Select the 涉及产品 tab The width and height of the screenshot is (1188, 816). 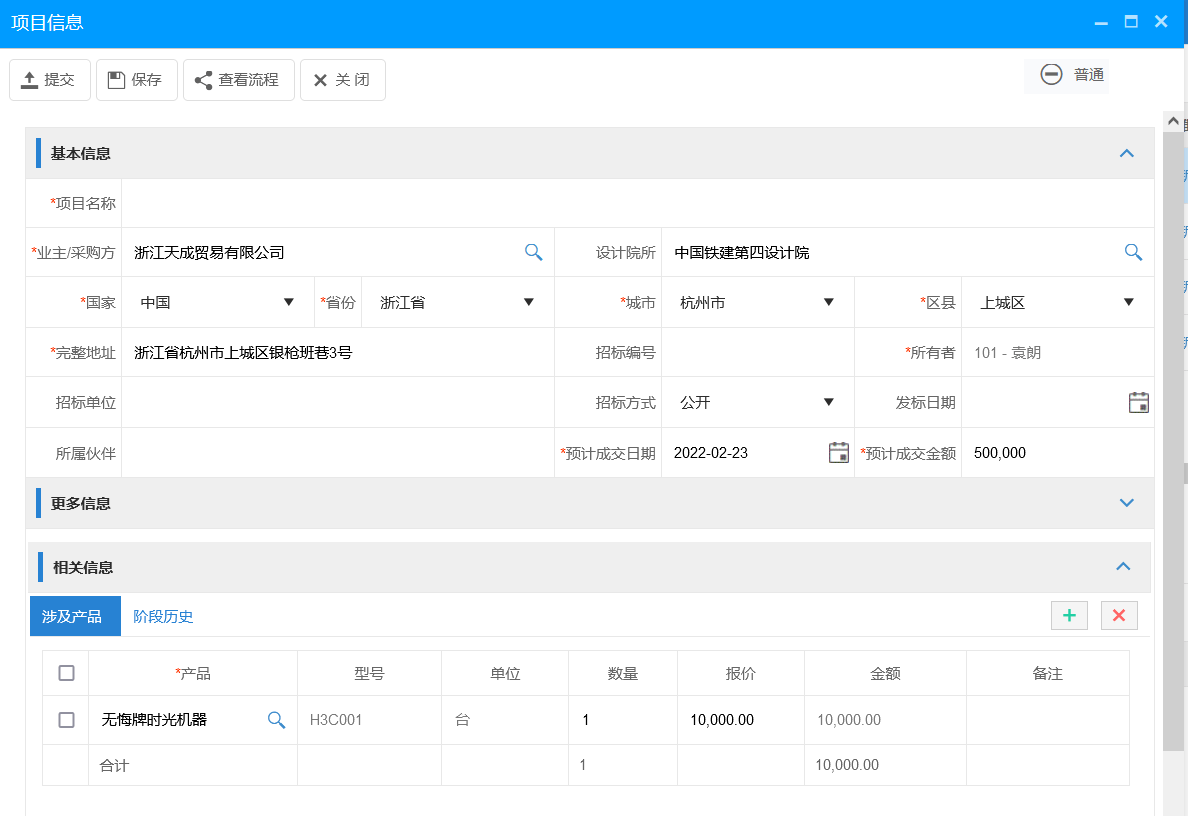coord(73,616)
